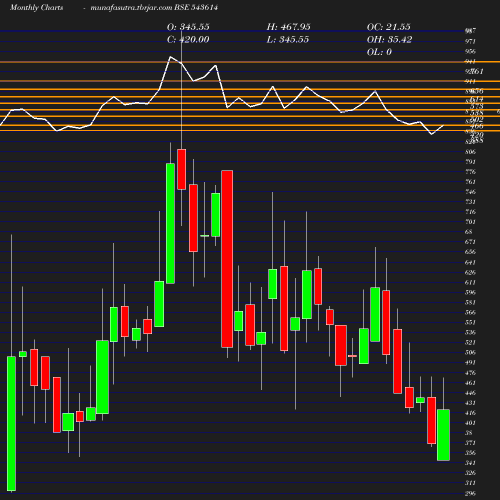Image resolution: width=500 pixels, height=500 pixels.
Task: Click the "Monthly Charts" title text
Action: pos(37,7)
